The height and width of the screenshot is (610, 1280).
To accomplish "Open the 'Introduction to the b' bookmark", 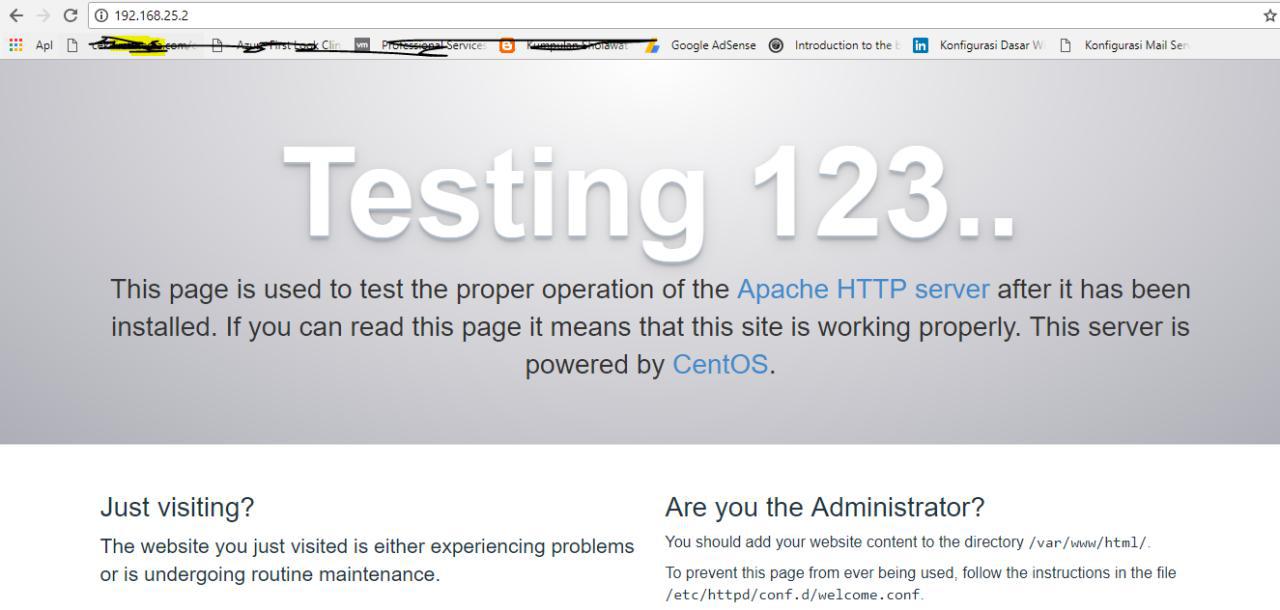I will [834, 45].
